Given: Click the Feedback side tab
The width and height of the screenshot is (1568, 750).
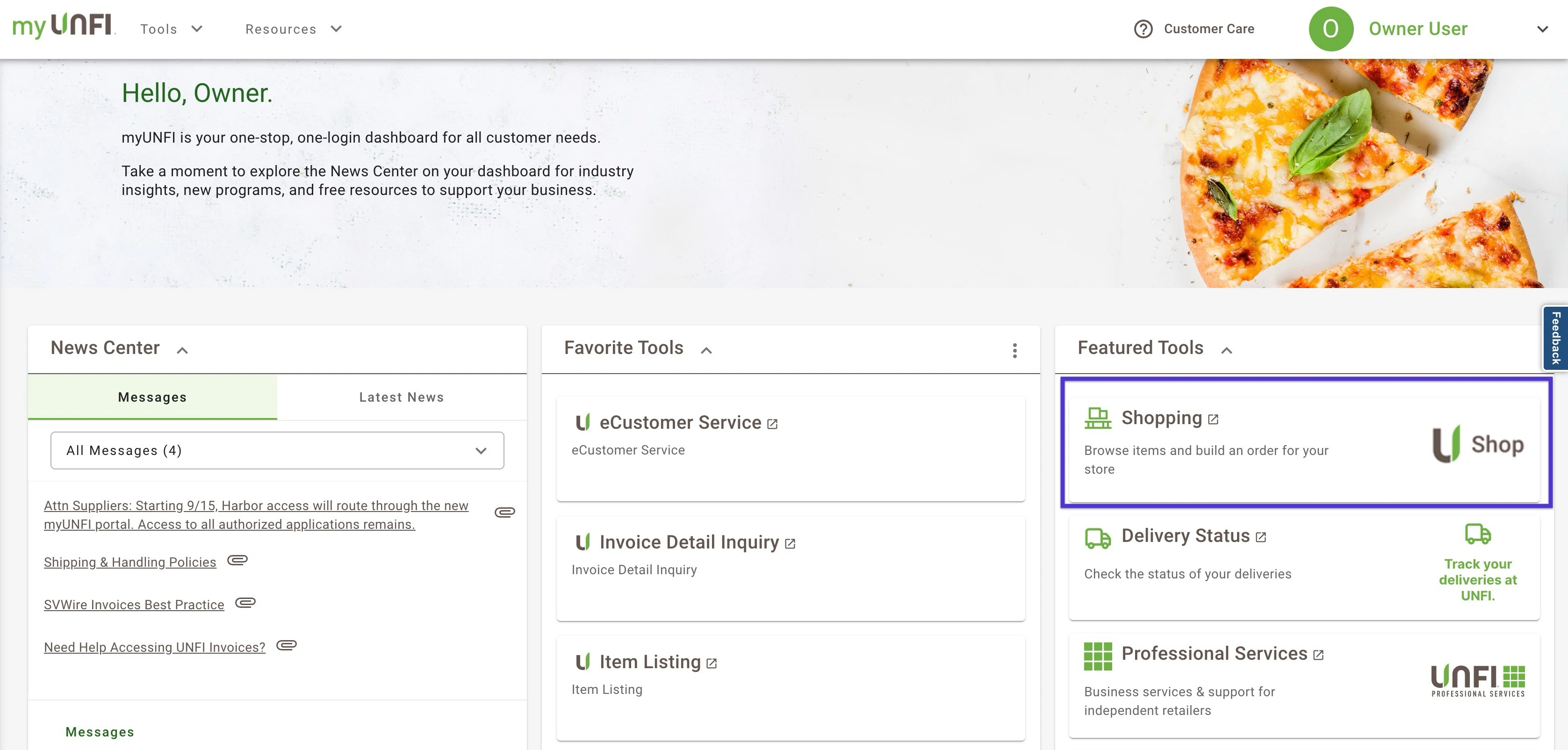Looking at the screenshot, I should (x=1554, y=339).
